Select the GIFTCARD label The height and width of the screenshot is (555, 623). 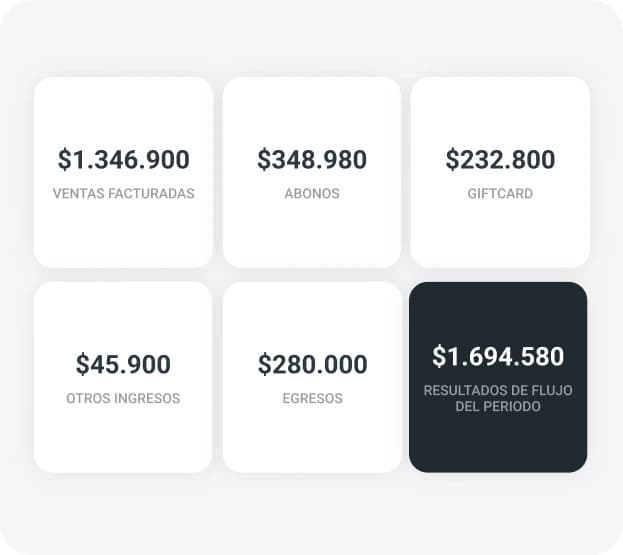point(500,193)
